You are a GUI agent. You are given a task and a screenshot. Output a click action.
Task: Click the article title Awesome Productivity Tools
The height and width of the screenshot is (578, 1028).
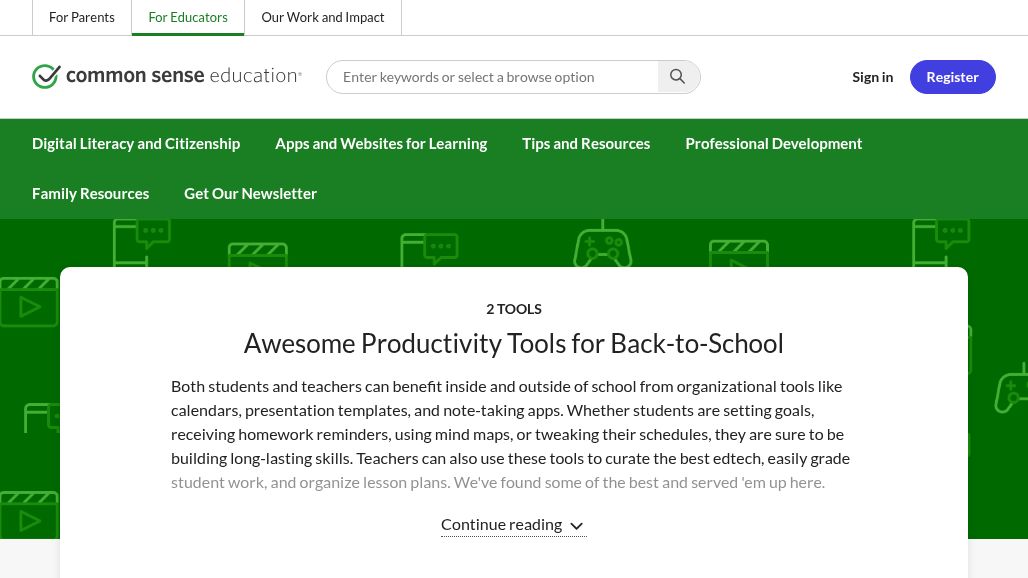[513, 343]
